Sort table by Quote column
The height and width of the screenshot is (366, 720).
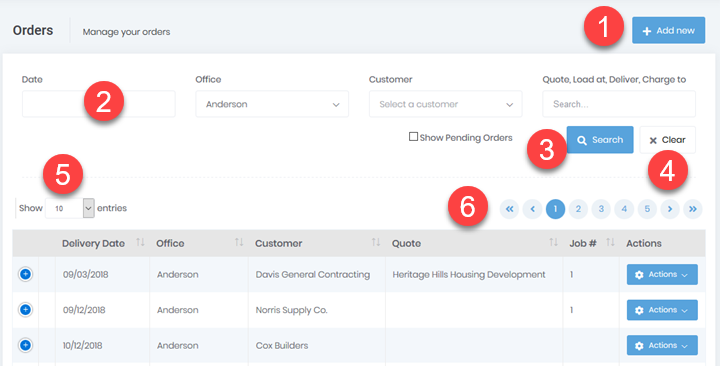(x=474, y=243)
